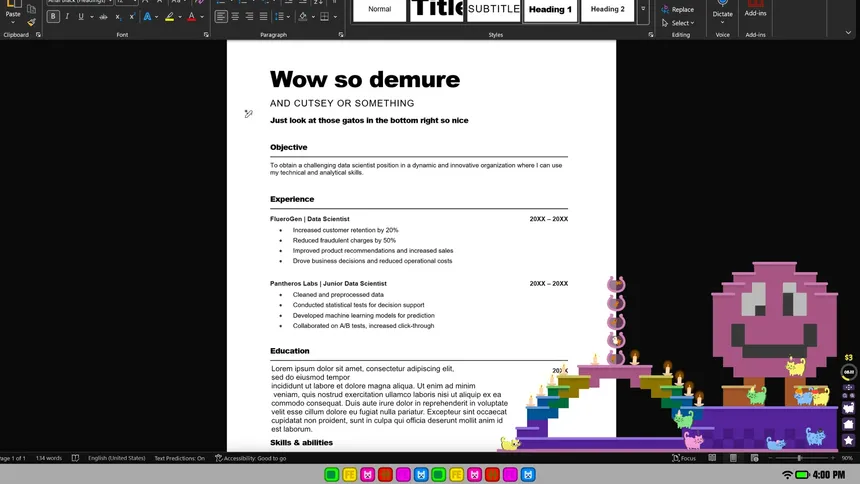860x484 pixels.
Task: Toggle bold formatting in Font group
Action: tap(53, 17)
